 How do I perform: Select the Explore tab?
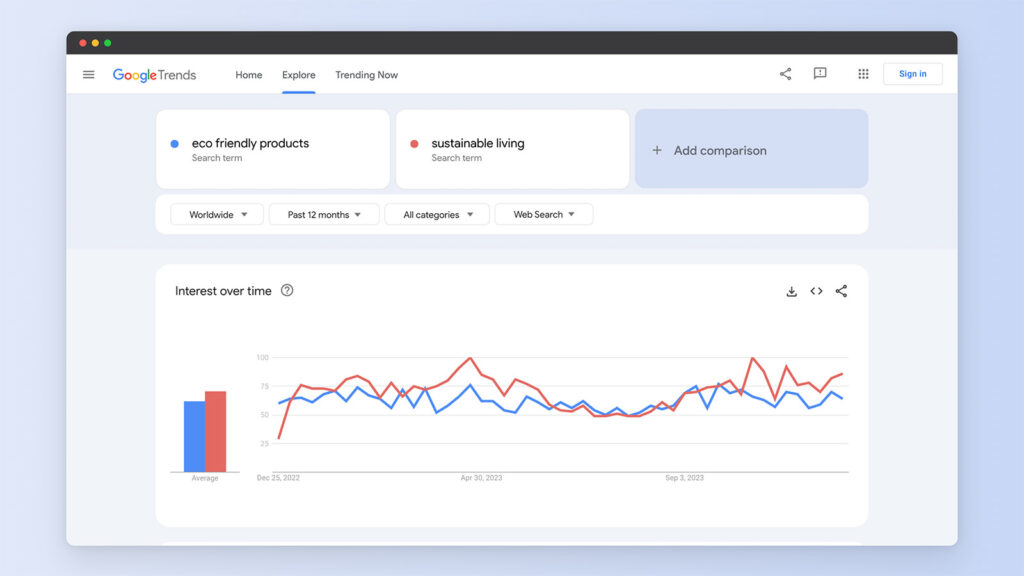tap(298, 75)
